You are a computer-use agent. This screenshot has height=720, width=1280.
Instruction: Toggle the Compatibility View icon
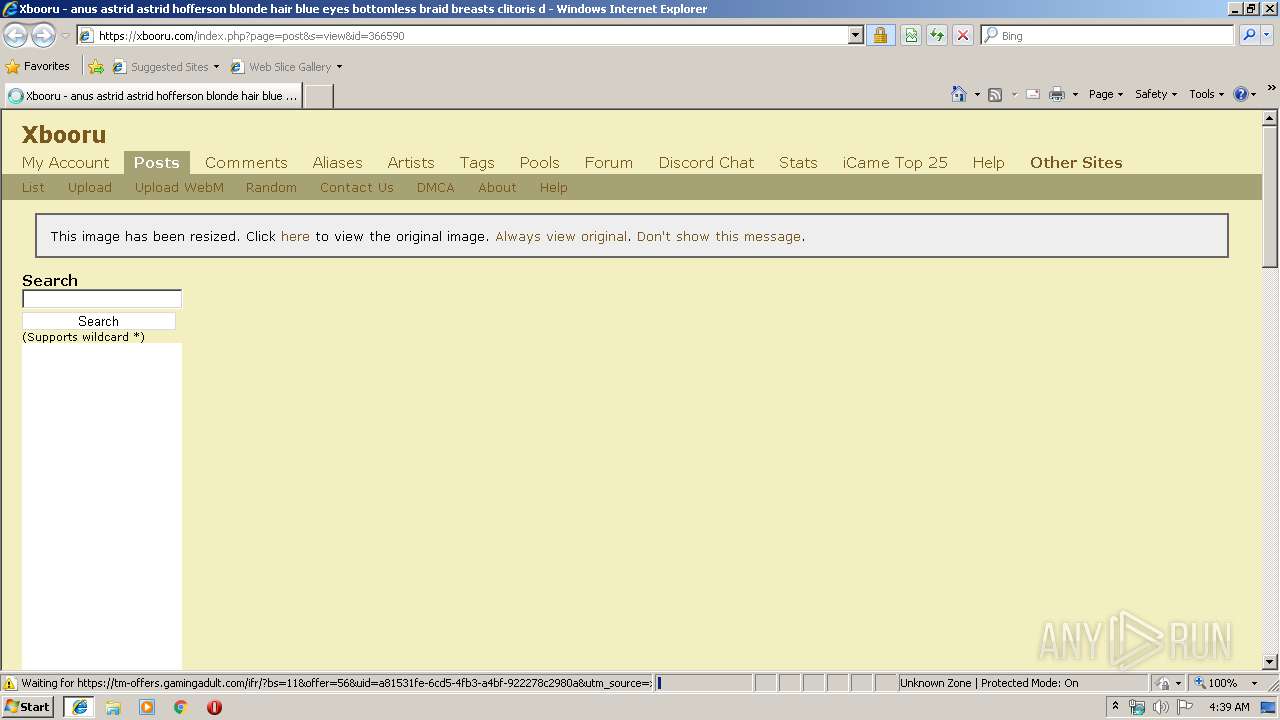point(911,36)
